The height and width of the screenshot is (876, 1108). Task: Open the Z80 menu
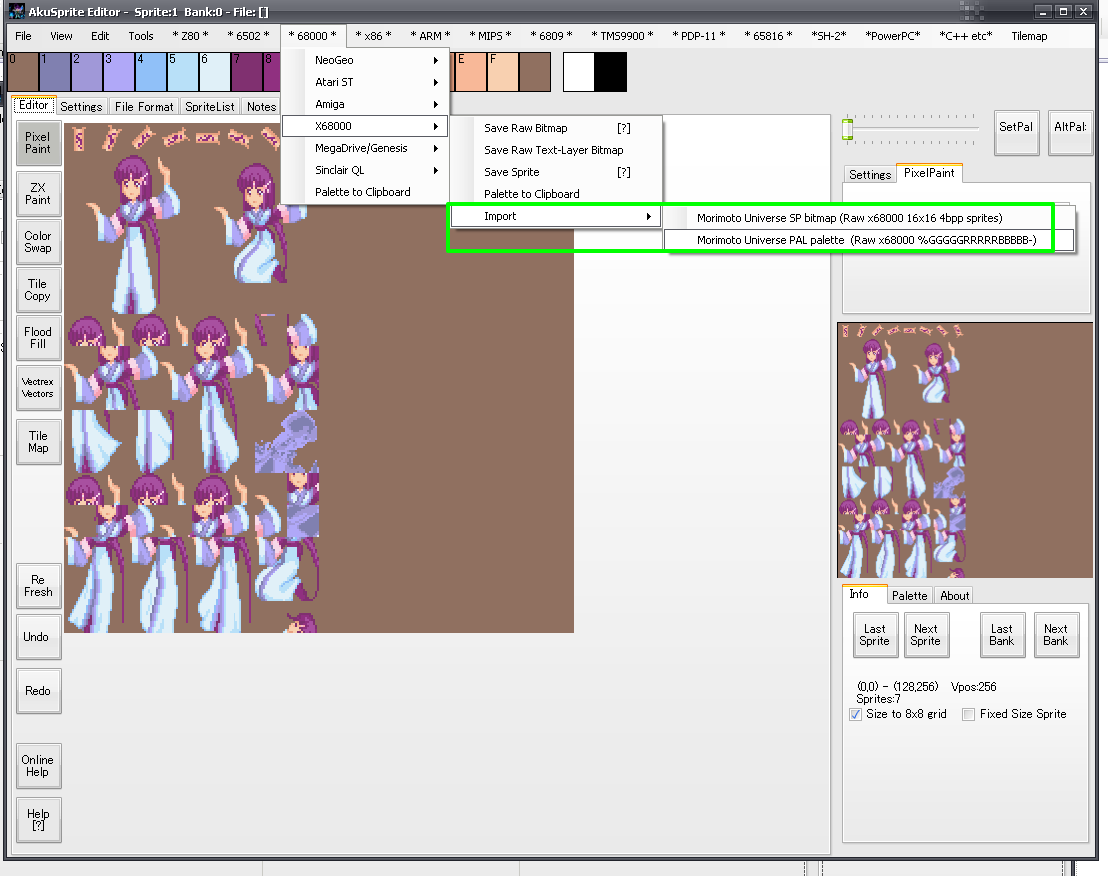click(190, 36)
